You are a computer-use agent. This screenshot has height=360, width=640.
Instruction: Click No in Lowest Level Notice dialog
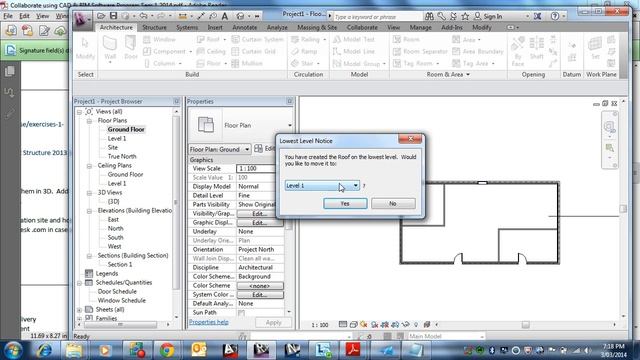coord(393,203)
